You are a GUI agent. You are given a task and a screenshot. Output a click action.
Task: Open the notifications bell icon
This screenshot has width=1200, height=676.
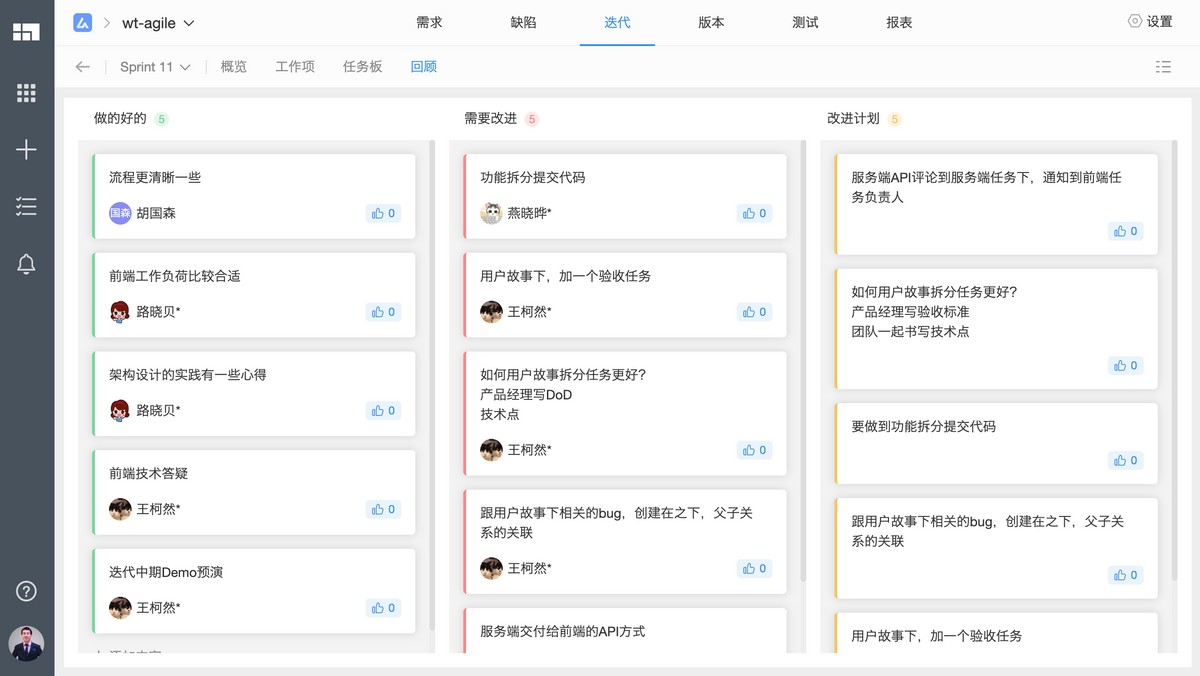pos(26,263)
